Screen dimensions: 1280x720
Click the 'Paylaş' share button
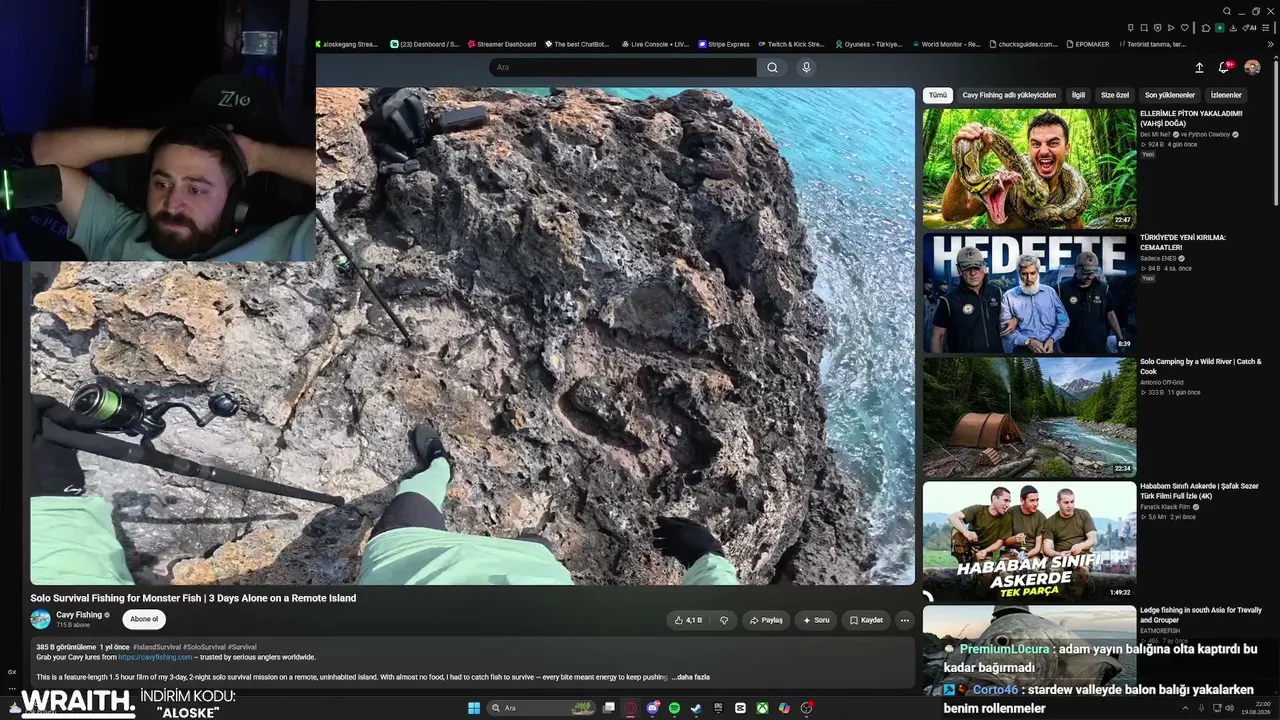click(x=766, y=620)
